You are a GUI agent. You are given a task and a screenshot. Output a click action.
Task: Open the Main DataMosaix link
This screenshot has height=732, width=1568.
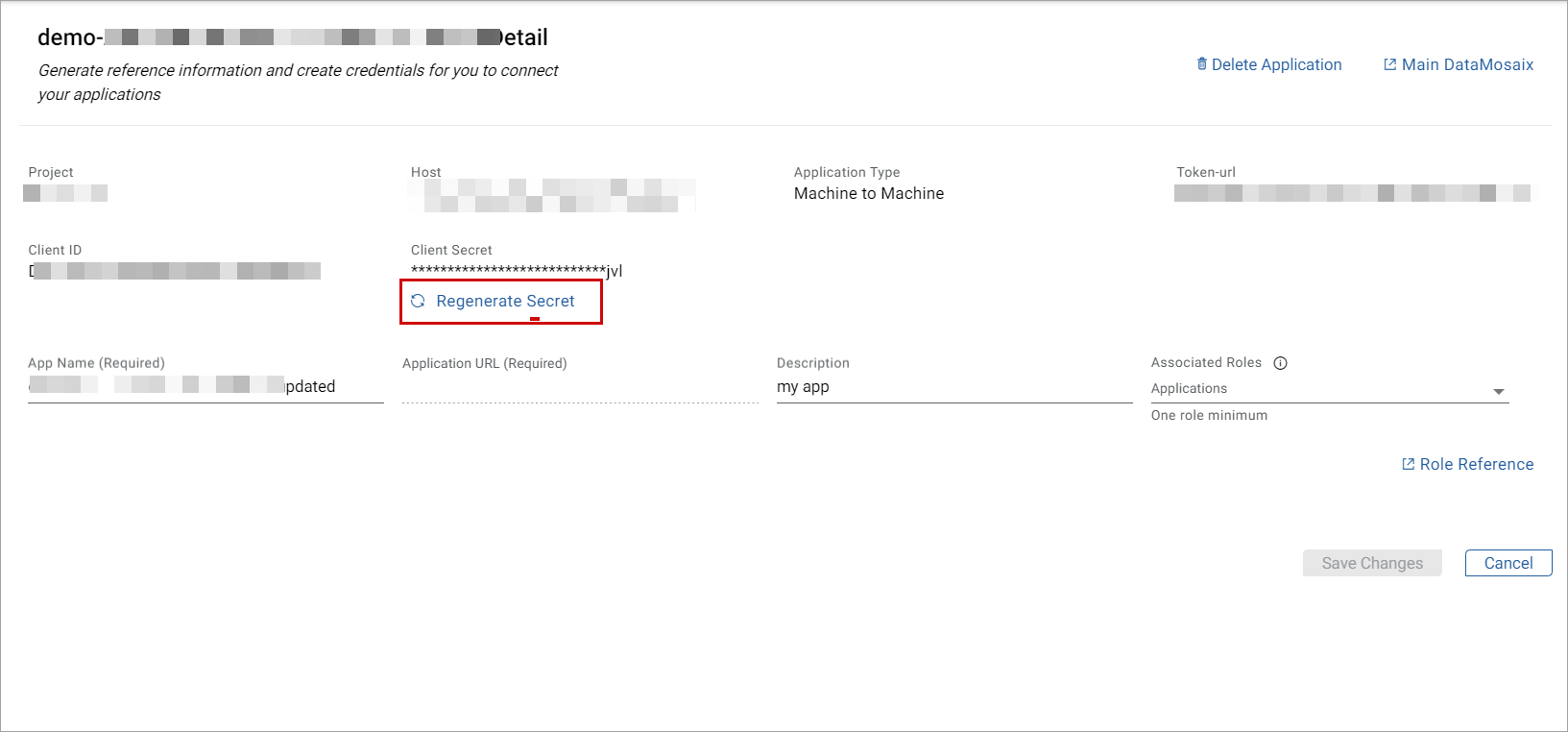[1467, 64]
